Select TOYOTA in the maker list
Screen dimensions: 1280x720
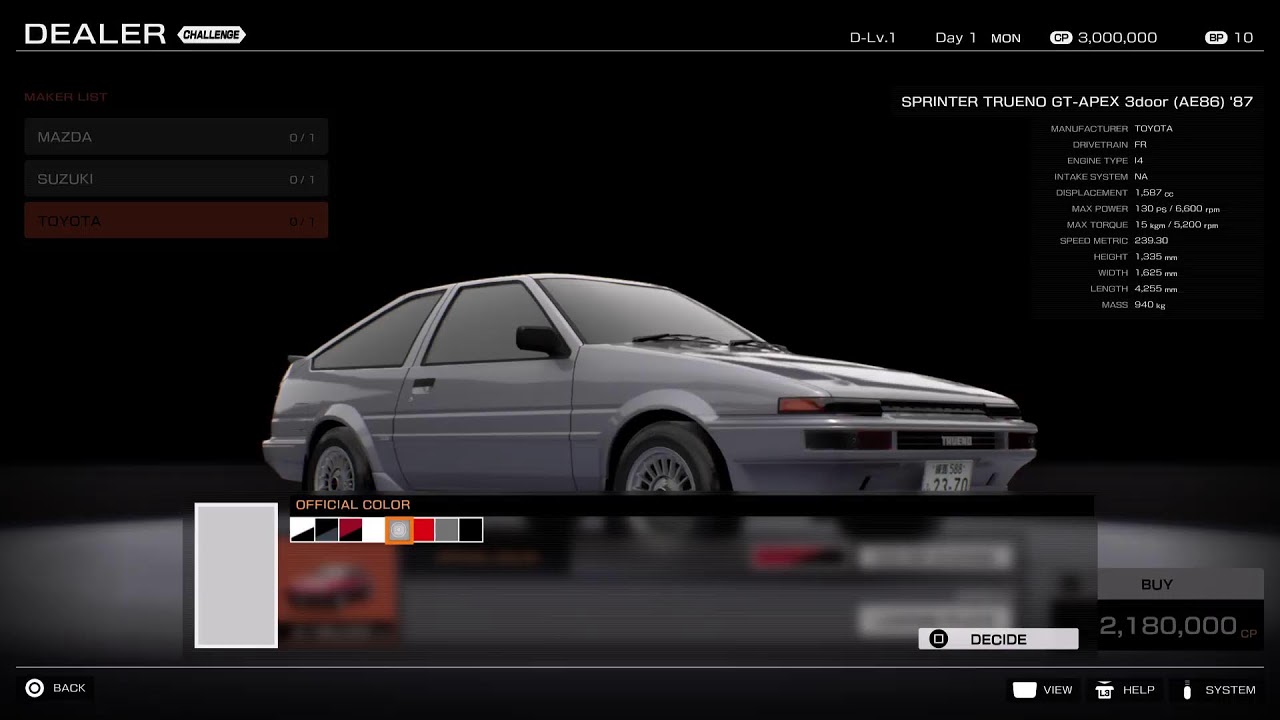pyautogui.click(x=176, y=221)
